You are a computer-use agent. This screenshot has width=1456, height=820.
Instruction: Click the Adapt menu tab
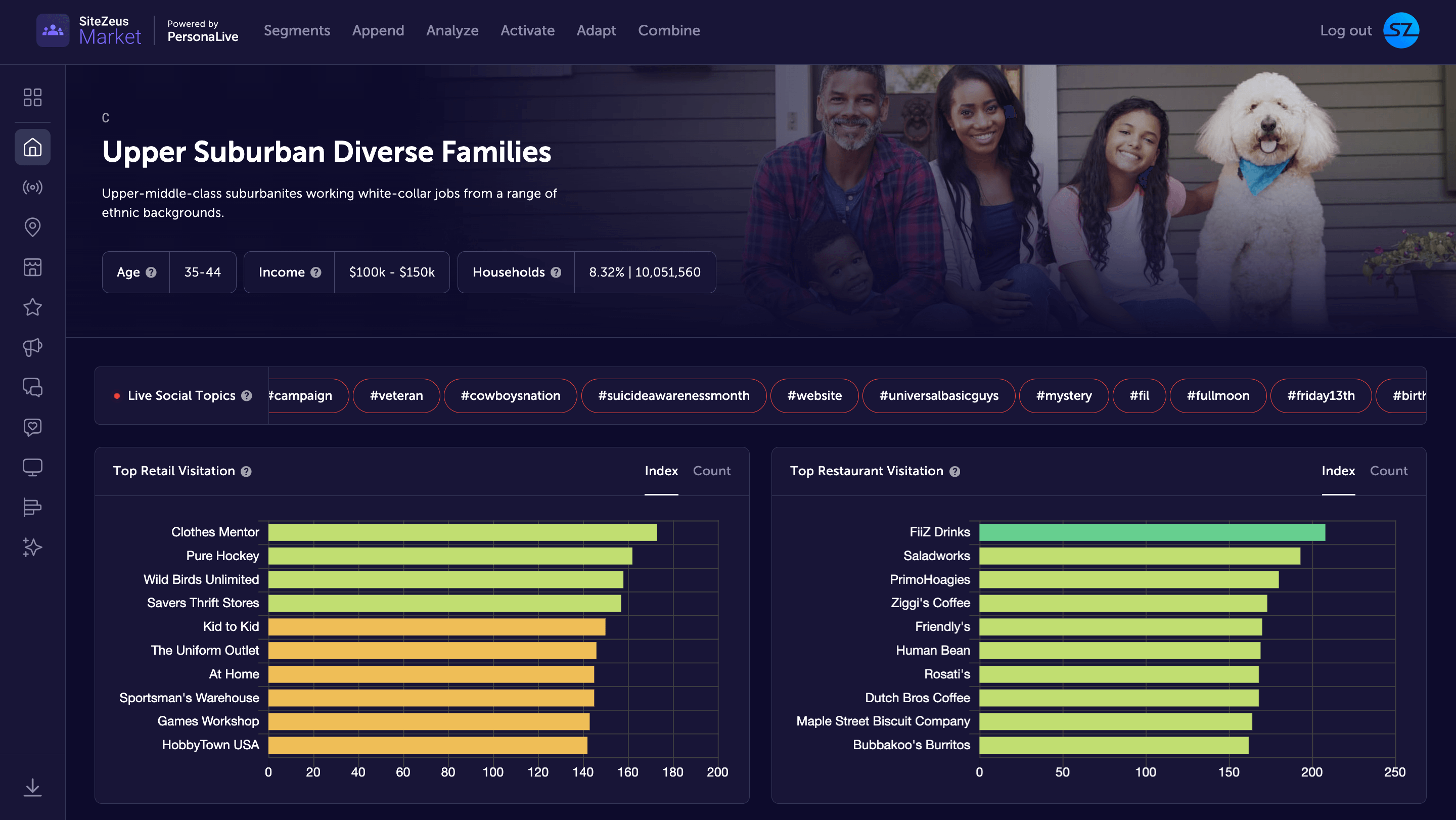tap(596, 30)
